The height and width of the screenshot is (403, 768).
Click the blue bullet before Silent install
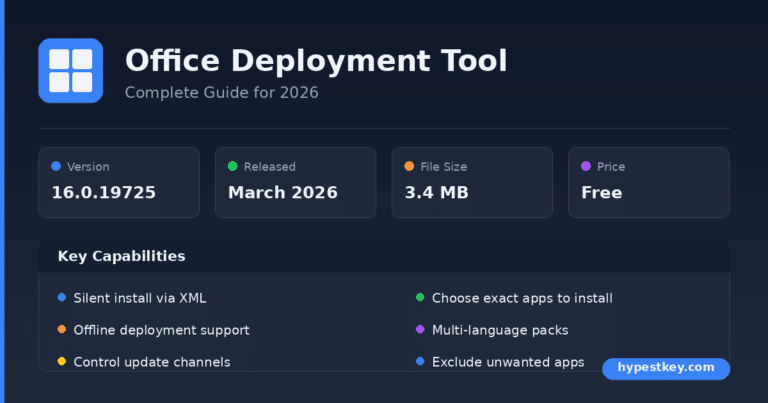click(x=62, y=297)
